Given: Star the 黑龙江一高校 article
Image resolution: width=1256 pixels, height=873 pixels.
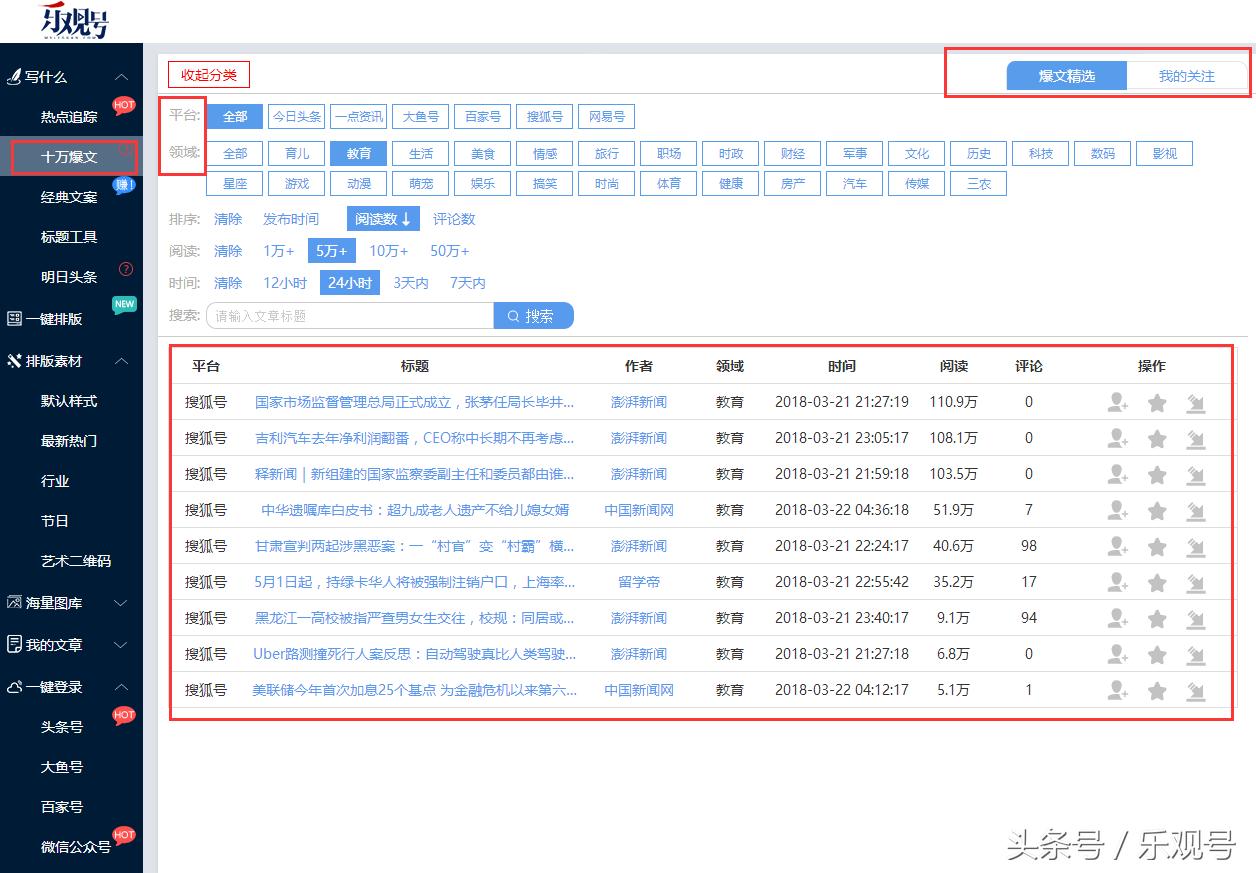Looking at the screenshot, I should pos(1157,618).
